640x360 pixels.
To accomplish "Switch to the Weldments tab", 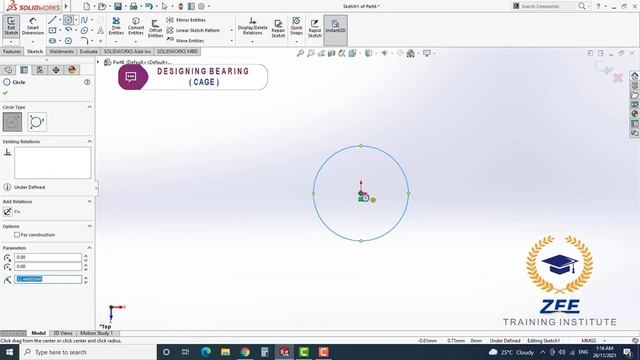I will click(x=61, y=51).
